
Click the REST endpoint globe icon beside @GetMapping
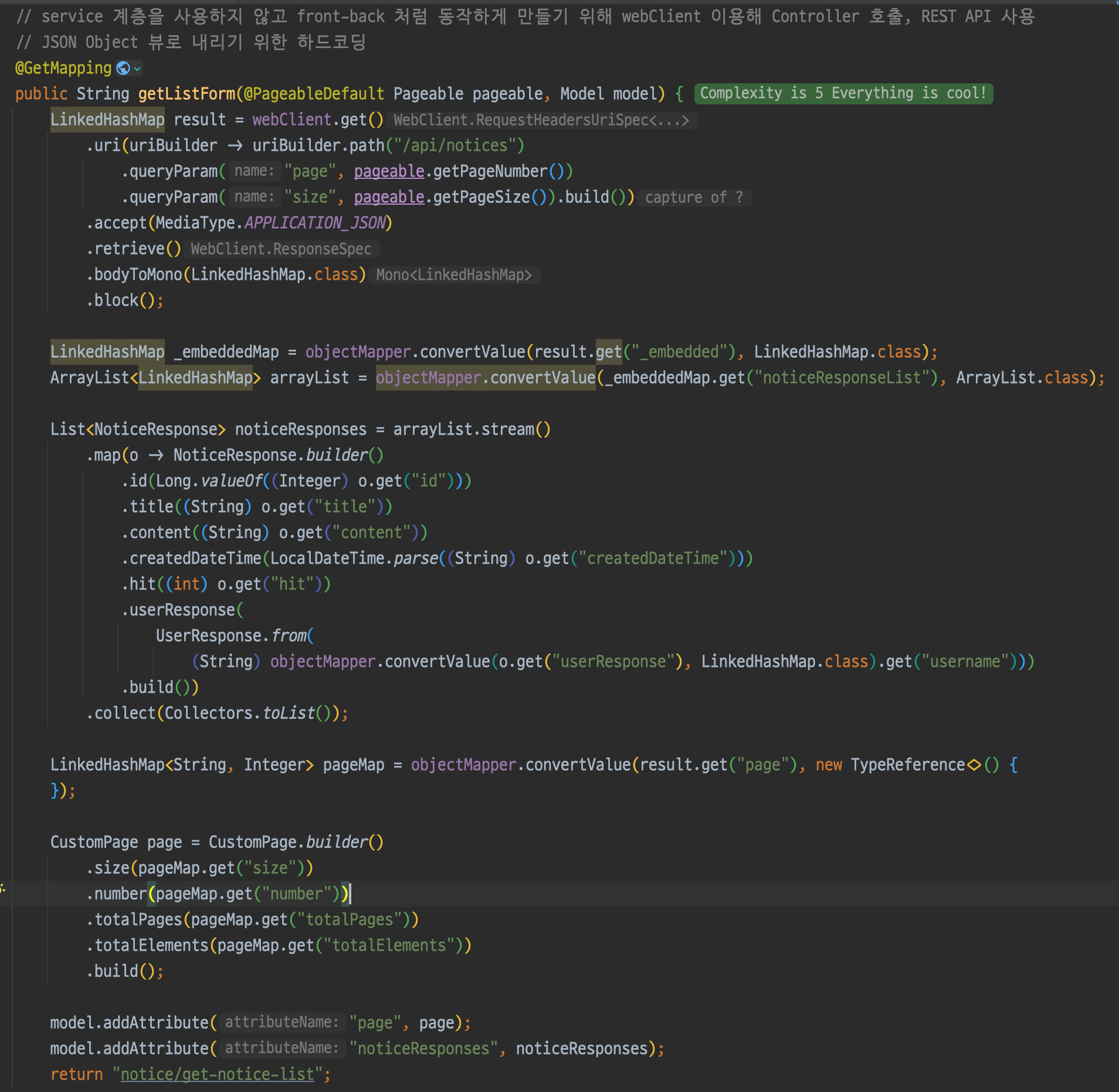(123, 67)
